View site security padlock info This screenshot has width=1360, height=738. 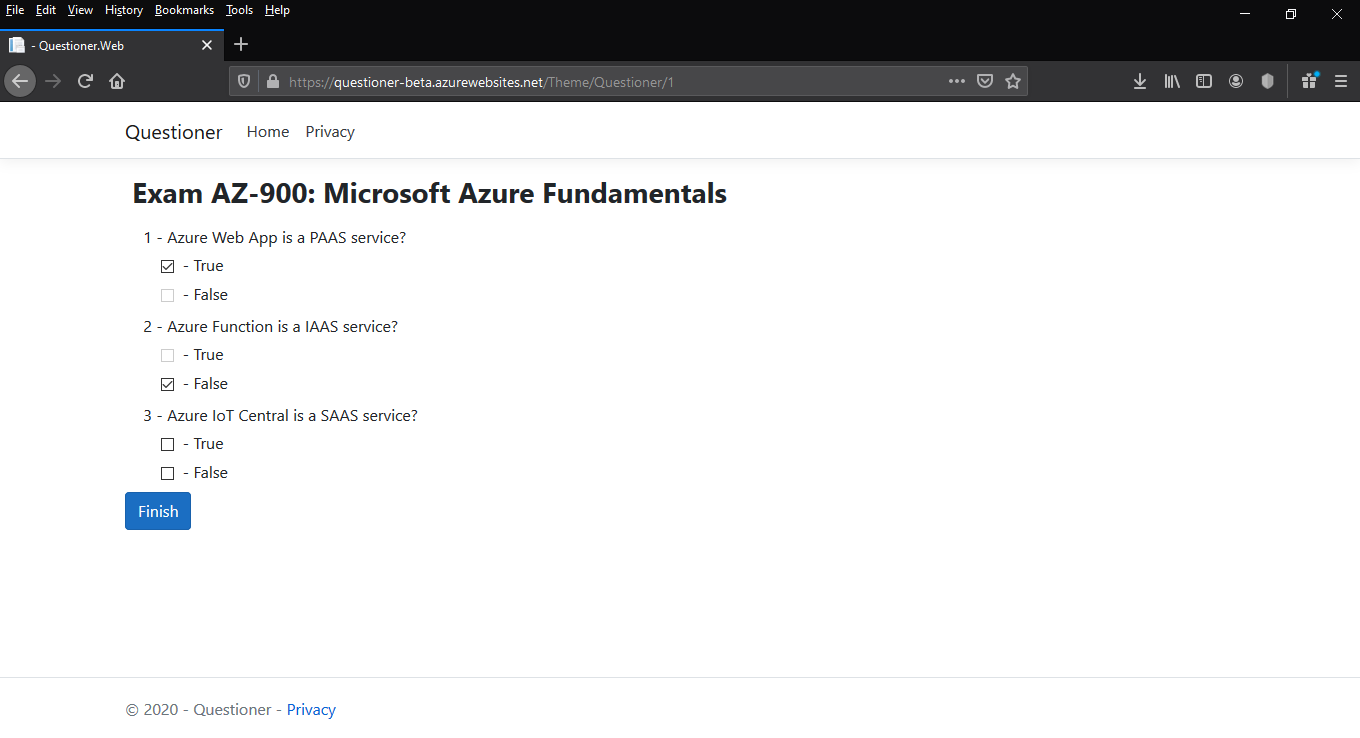point(272,81)
